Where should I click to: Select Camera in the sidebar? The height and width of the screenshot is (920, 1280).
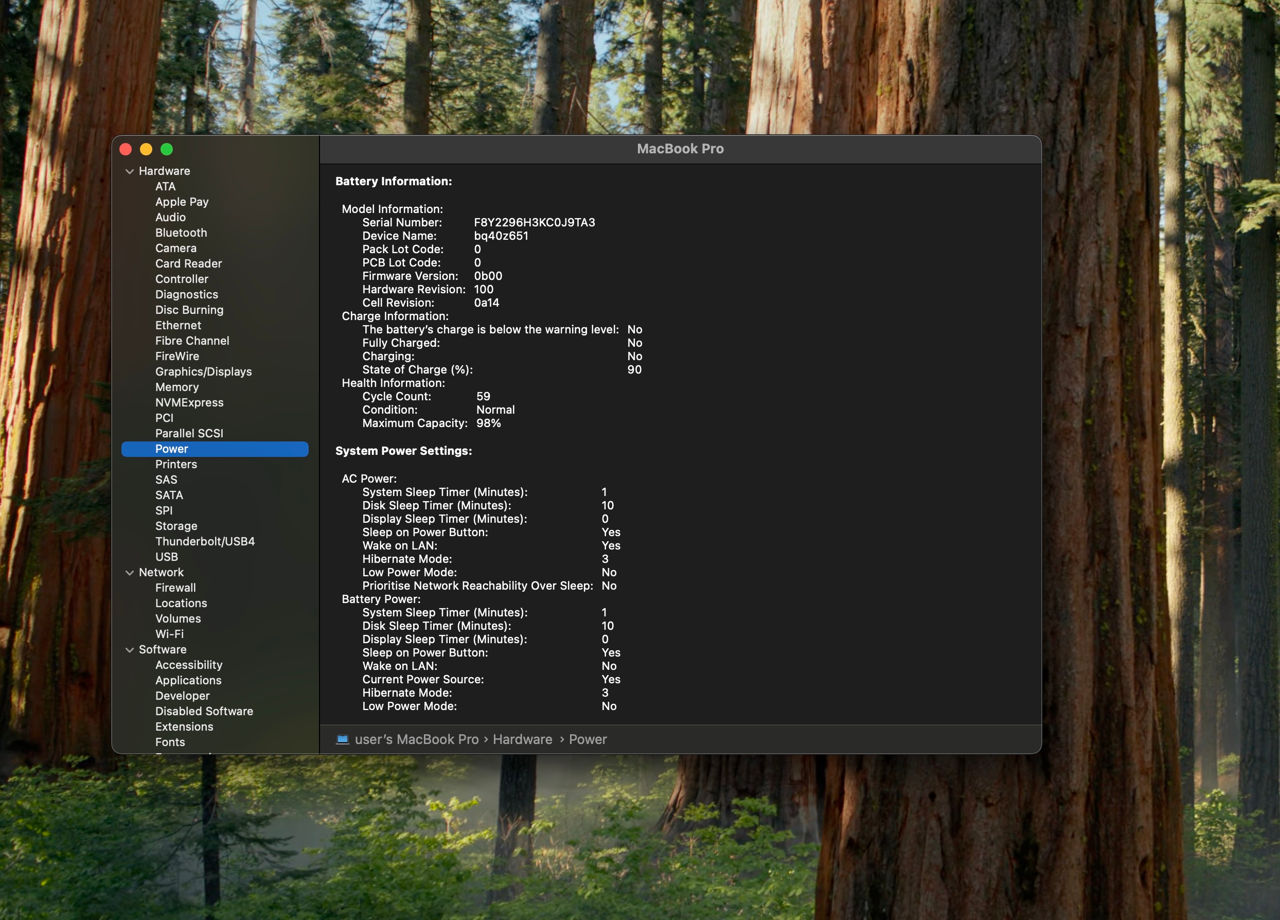[176, 248]
